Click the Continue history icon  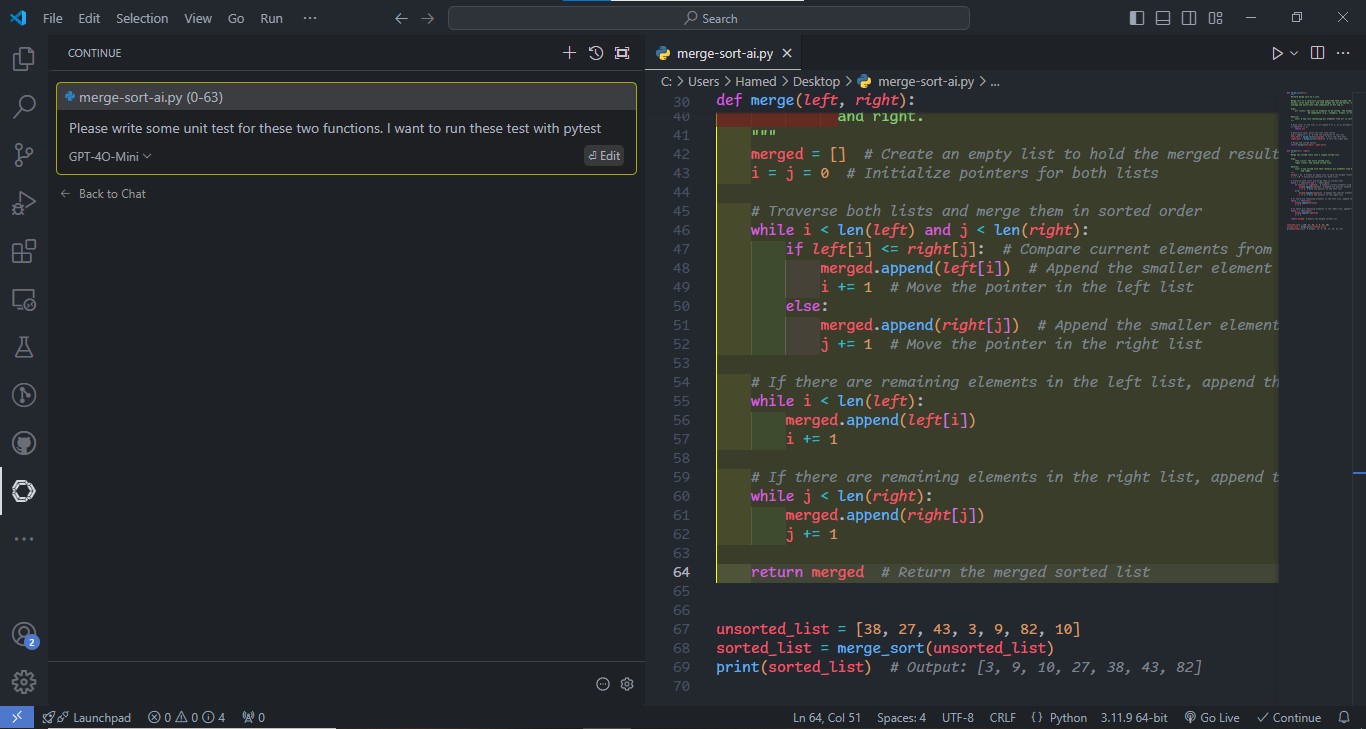596,53
